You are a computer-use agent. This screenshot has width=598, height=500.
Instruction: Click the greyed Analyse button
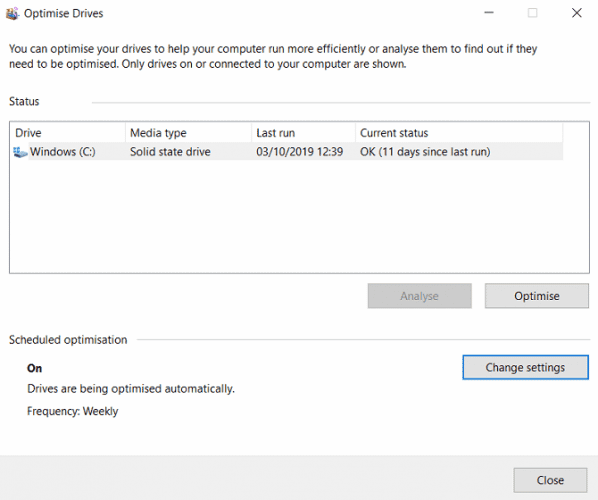pyautogui.click(x=420, y=296)
